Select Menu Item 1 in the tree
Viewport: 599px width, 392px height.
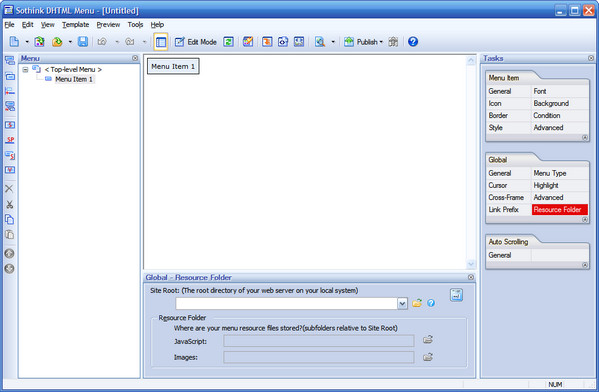pos(74,79)
